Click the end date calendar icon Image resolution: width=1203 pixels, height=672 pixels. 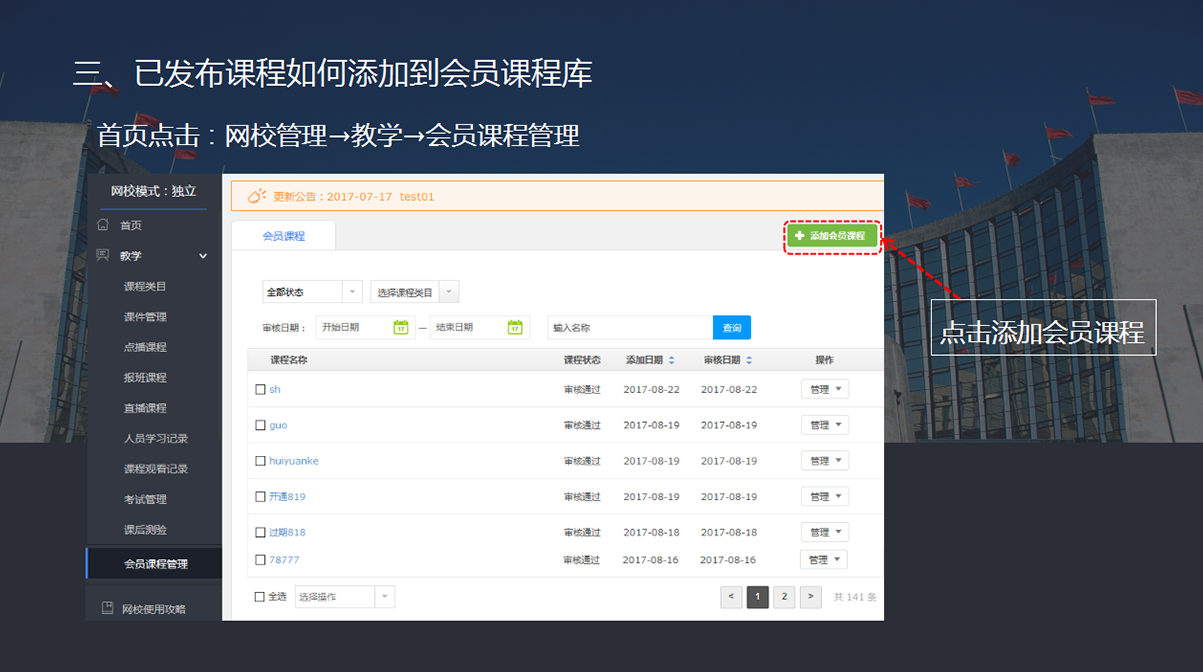tap(514, 327)
